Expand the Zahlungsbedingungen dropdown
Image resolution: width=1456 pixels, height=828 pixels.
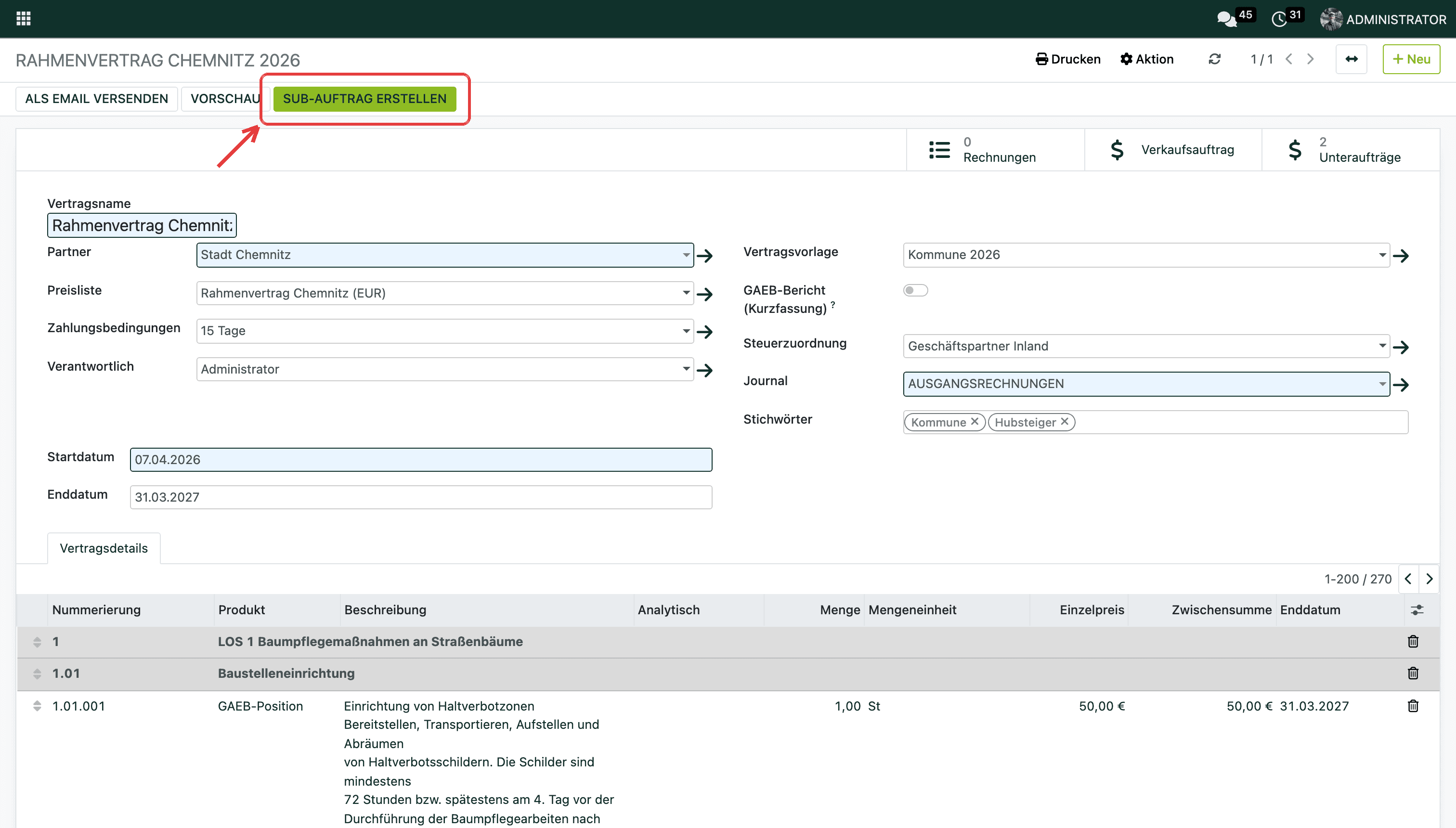click(x=686, y=331)
